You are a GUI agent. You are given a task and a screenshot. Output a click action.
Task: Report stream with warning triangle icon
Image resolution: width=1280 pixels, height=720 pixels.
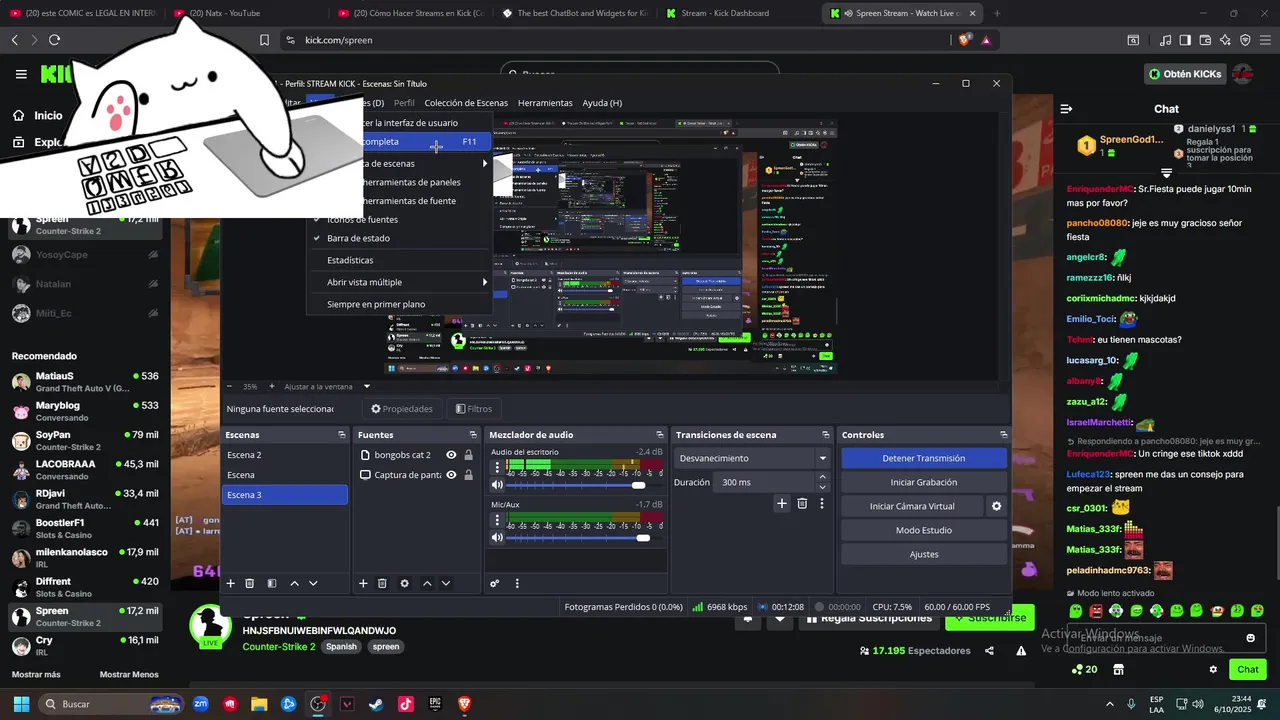1021,651
